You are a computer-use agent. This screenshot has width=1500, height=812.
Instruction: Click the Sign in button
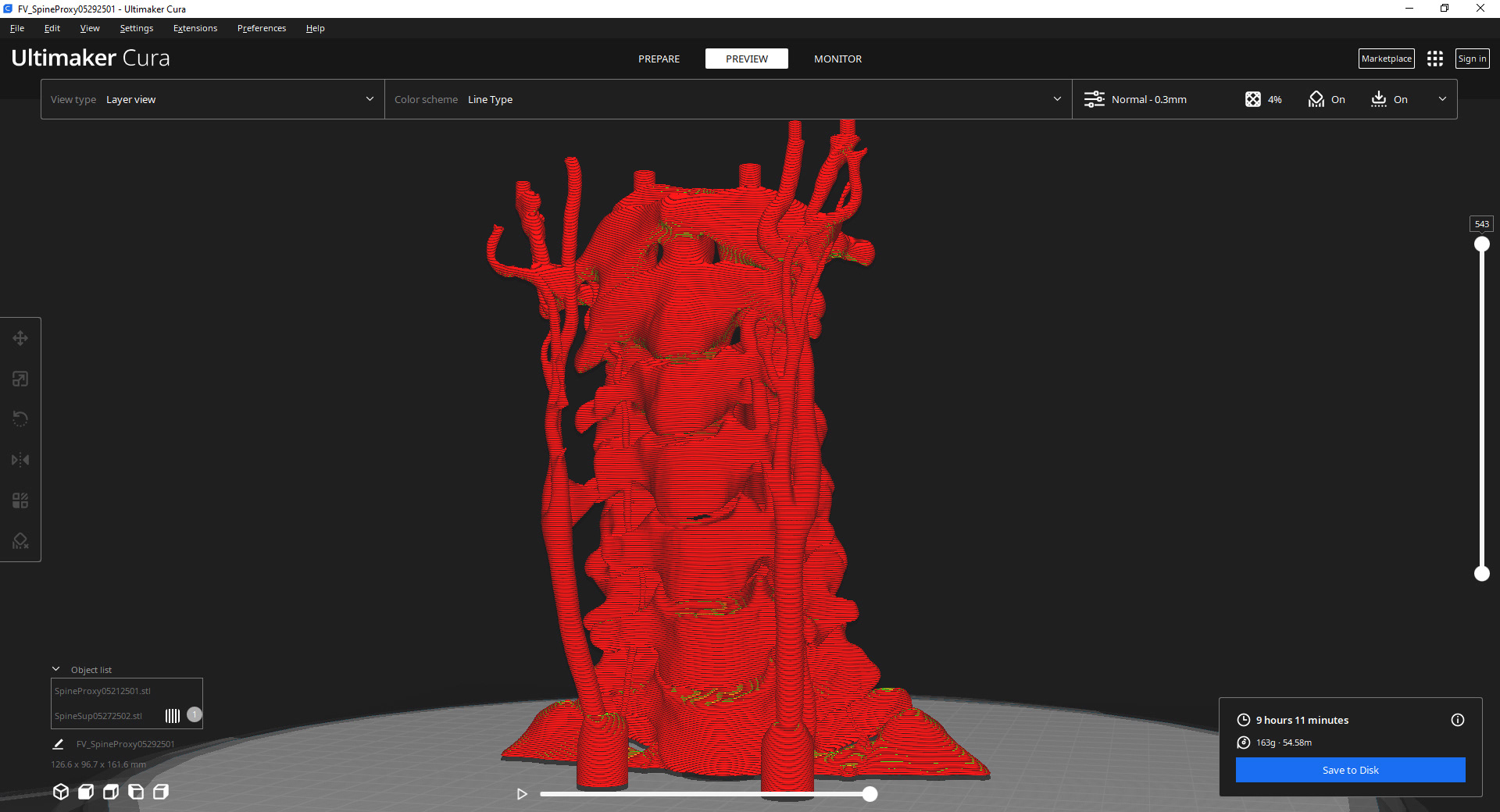click(x=1473, y=59)
